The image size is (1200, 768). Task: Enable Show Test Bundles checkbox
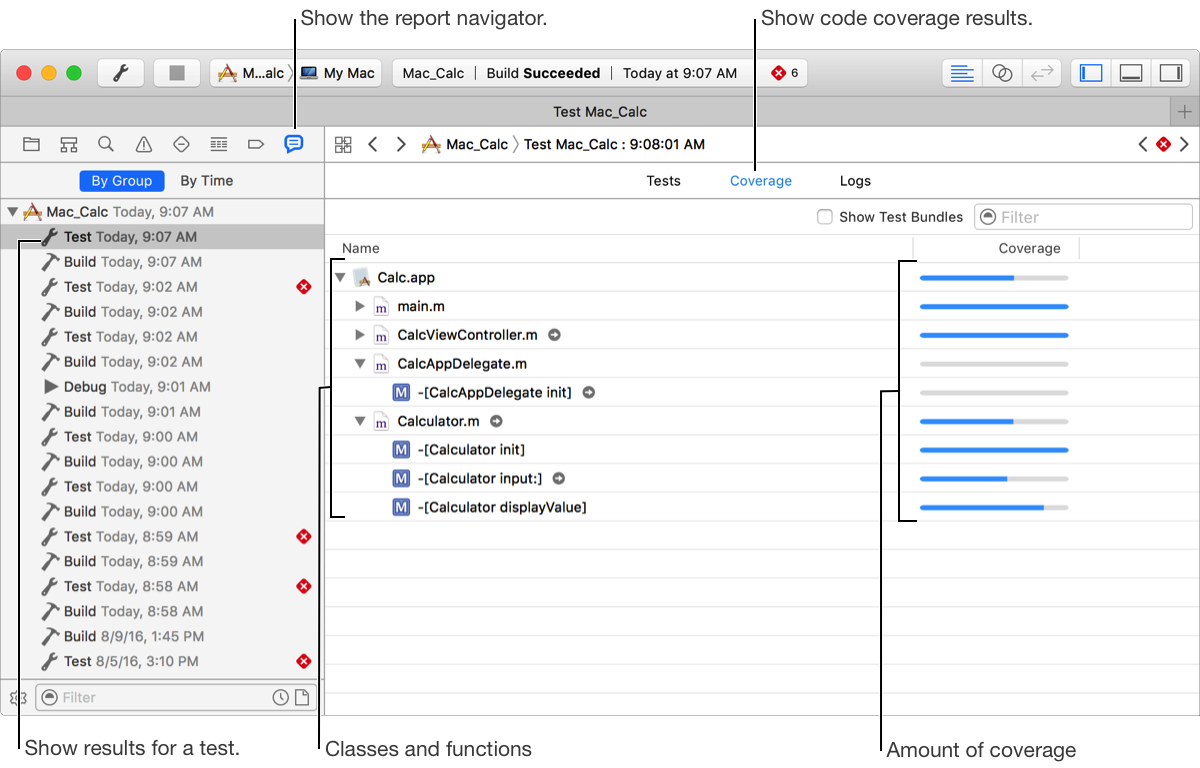pyautogui.click(x=825, y=217)
